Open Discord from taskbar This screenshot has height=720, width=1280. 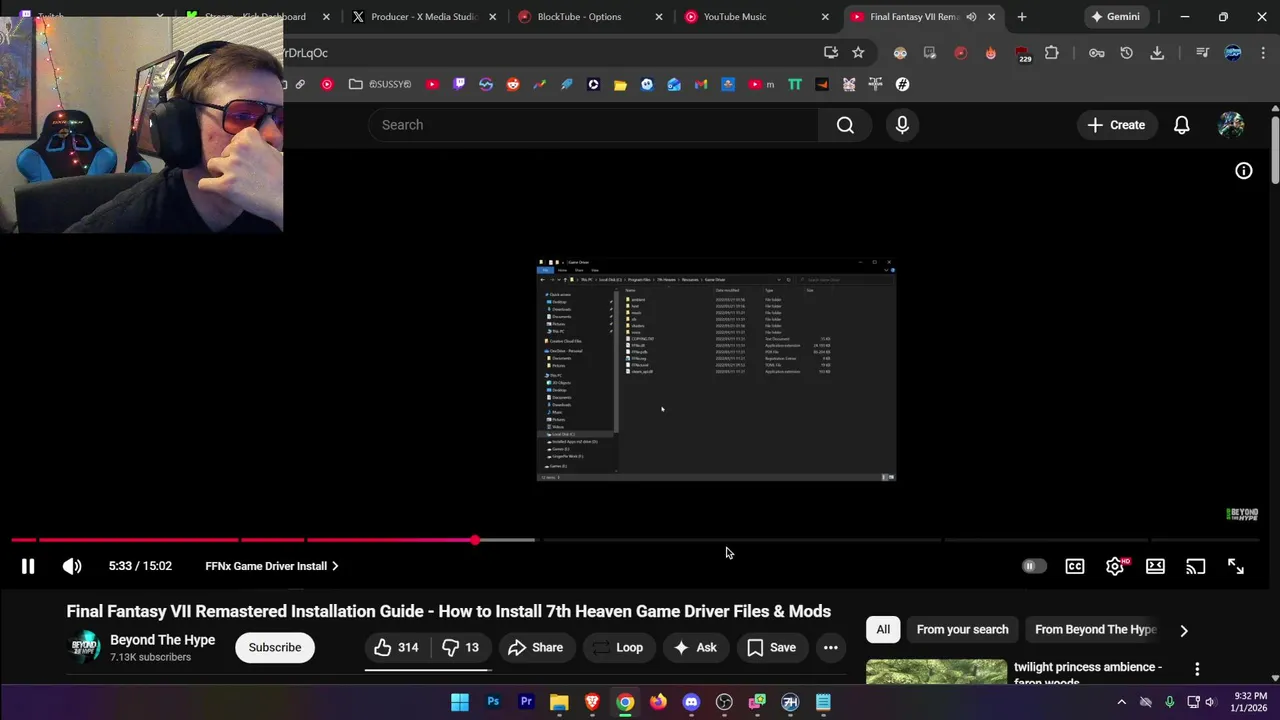point(691,702)
